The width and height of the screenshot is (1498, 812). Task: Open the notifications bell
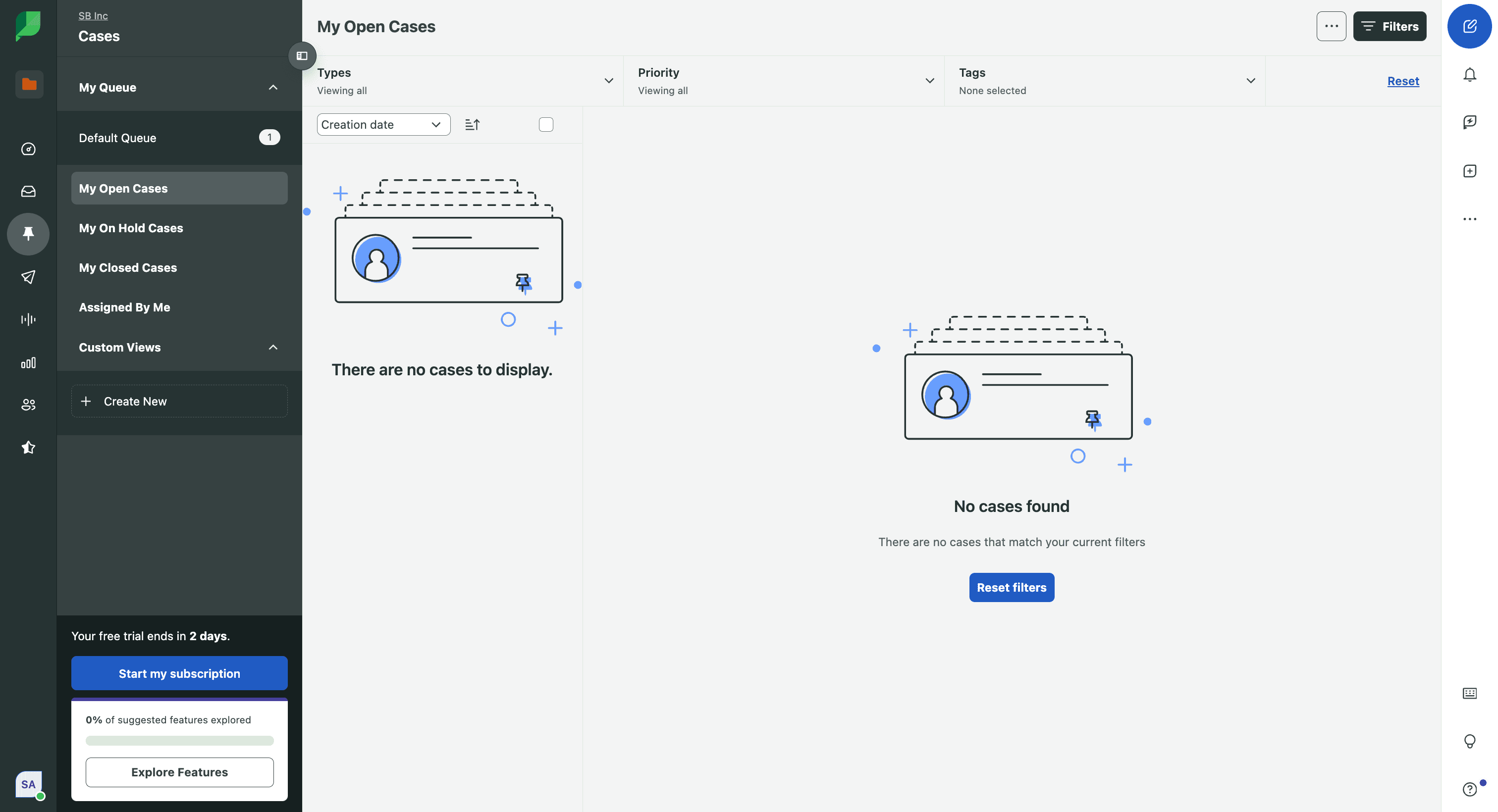(x=1469, y=75)
